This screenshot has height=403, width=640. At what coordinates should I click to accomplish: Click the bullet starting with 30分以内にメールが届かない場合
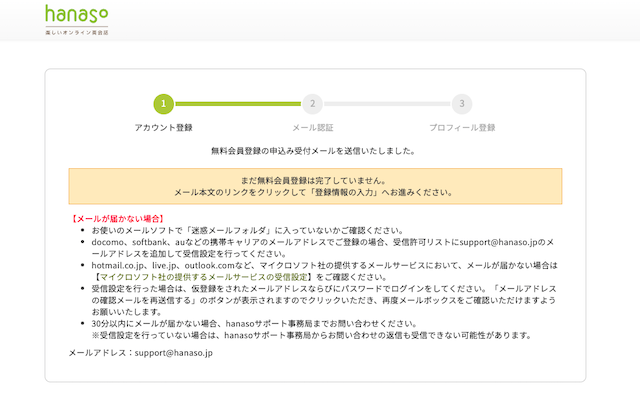(255, 324)
